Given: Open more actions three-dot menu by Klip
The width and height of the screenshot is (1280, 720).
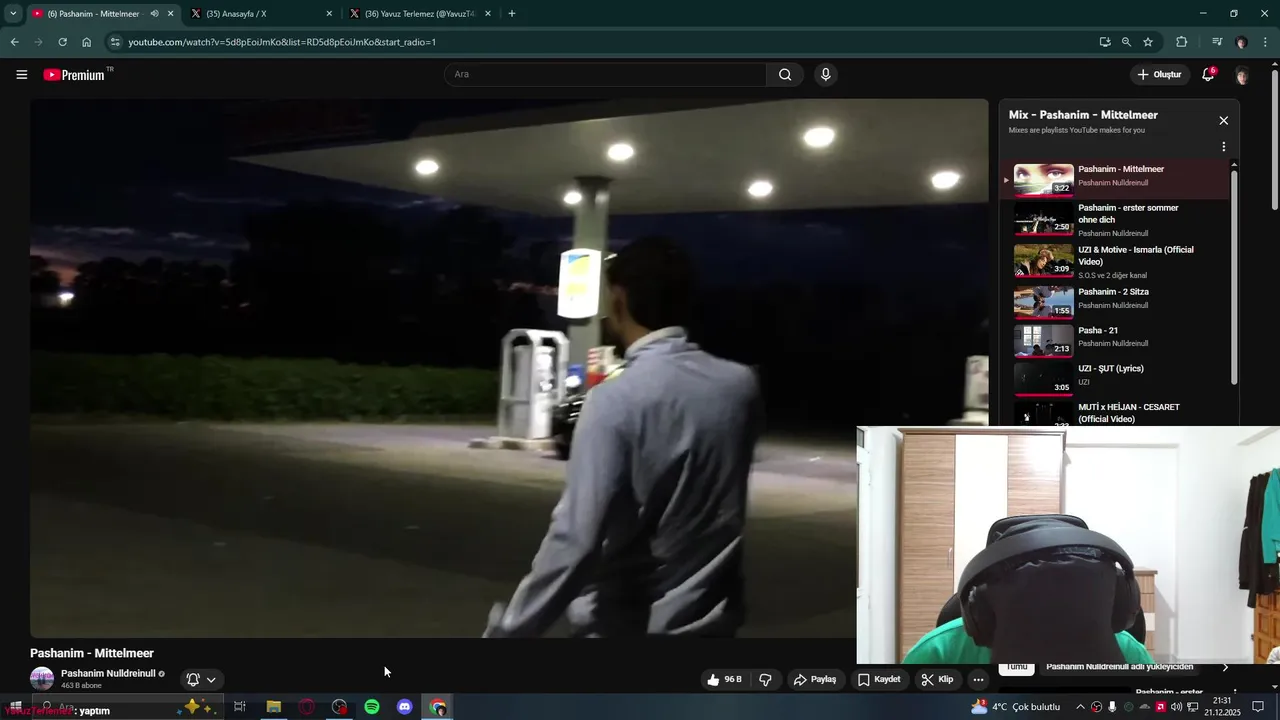Looking at the screenshot, I should (978, 679).
